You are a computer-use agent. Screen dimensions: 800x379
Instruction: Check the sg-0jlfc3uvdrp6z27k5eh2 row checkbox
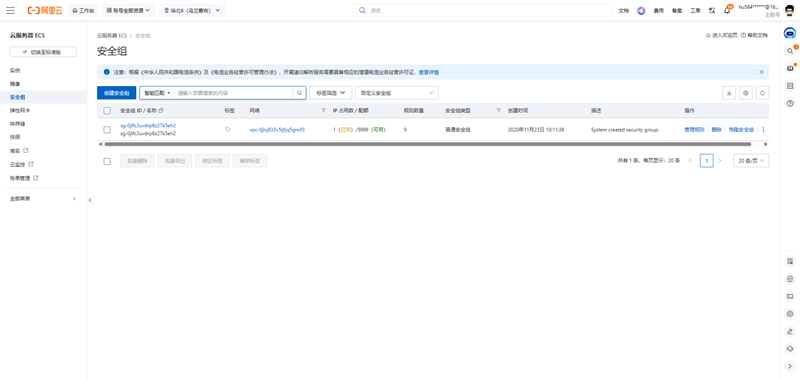(x=107, y=130)
